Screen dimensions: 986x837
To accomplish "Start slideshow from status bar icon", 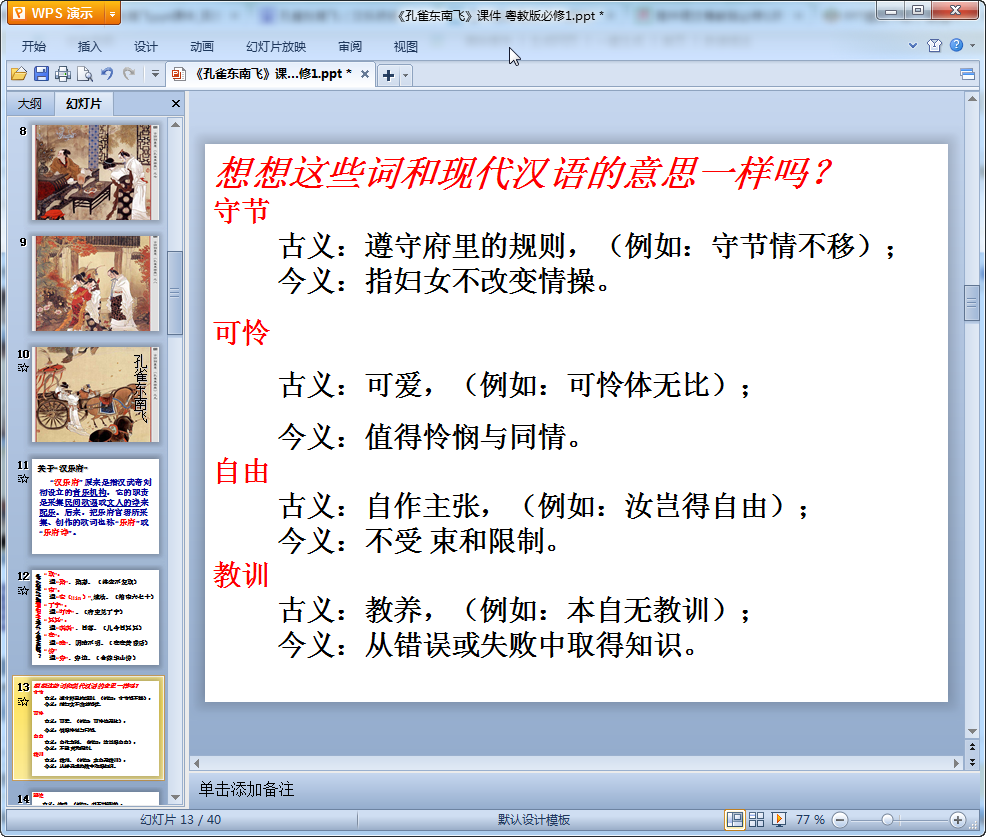I will point(778,819).
